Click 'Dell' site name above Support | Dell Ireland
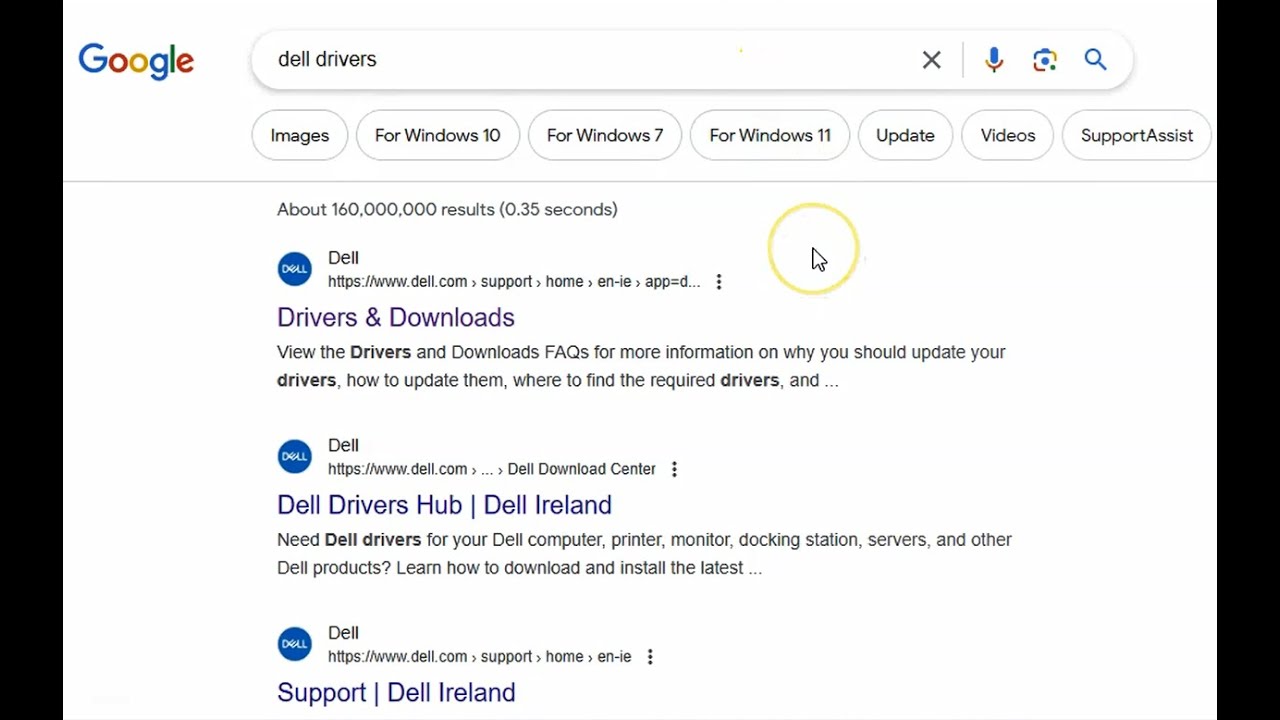 click(x=343, y=633)
